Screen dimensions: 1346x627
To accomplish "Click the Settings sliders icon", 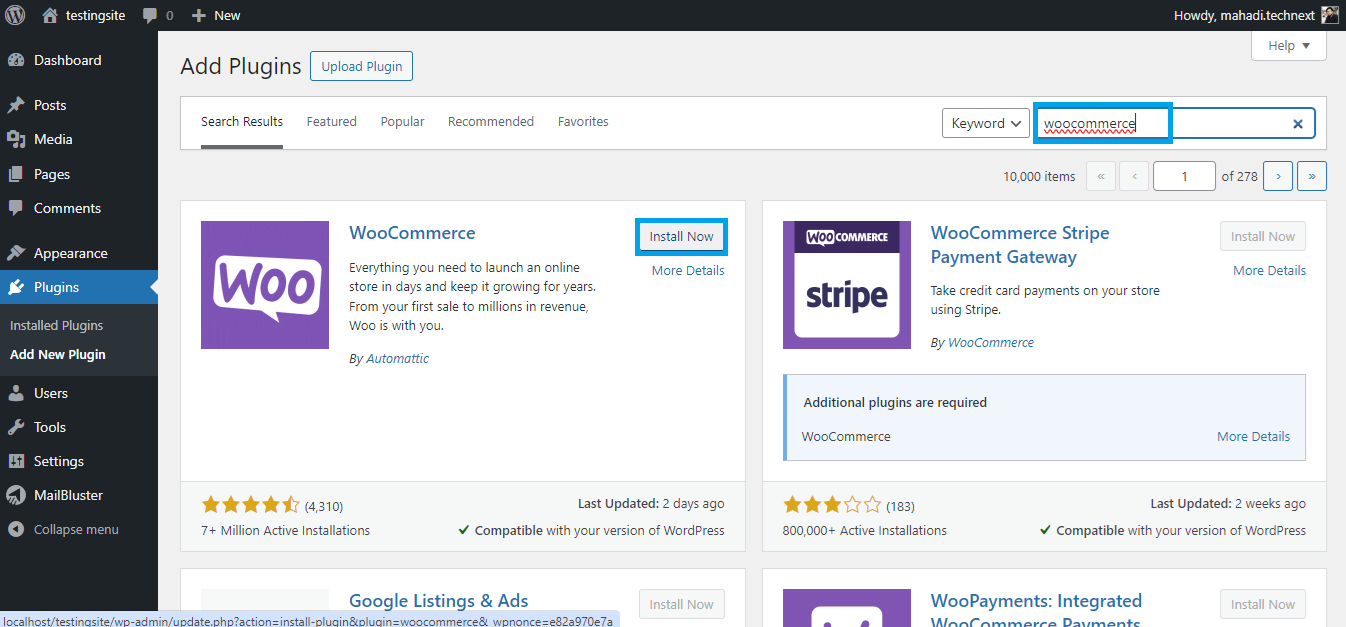I will (16, 461).
